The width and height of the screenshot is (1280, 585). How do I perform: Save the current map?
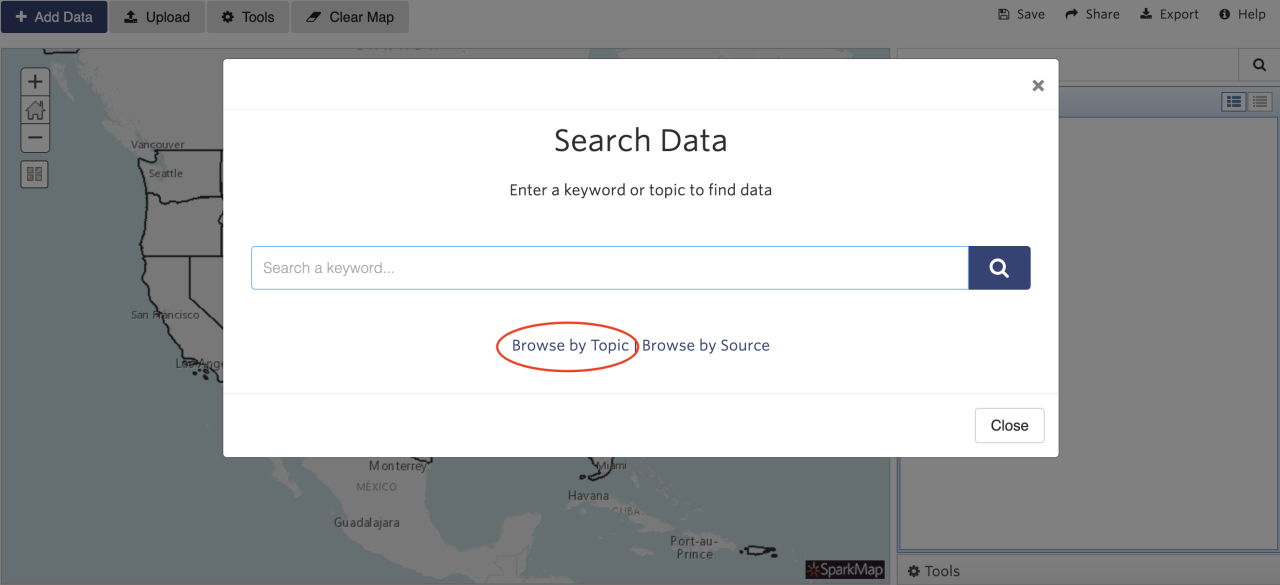pyautogui.click(x=1020, y=14)
